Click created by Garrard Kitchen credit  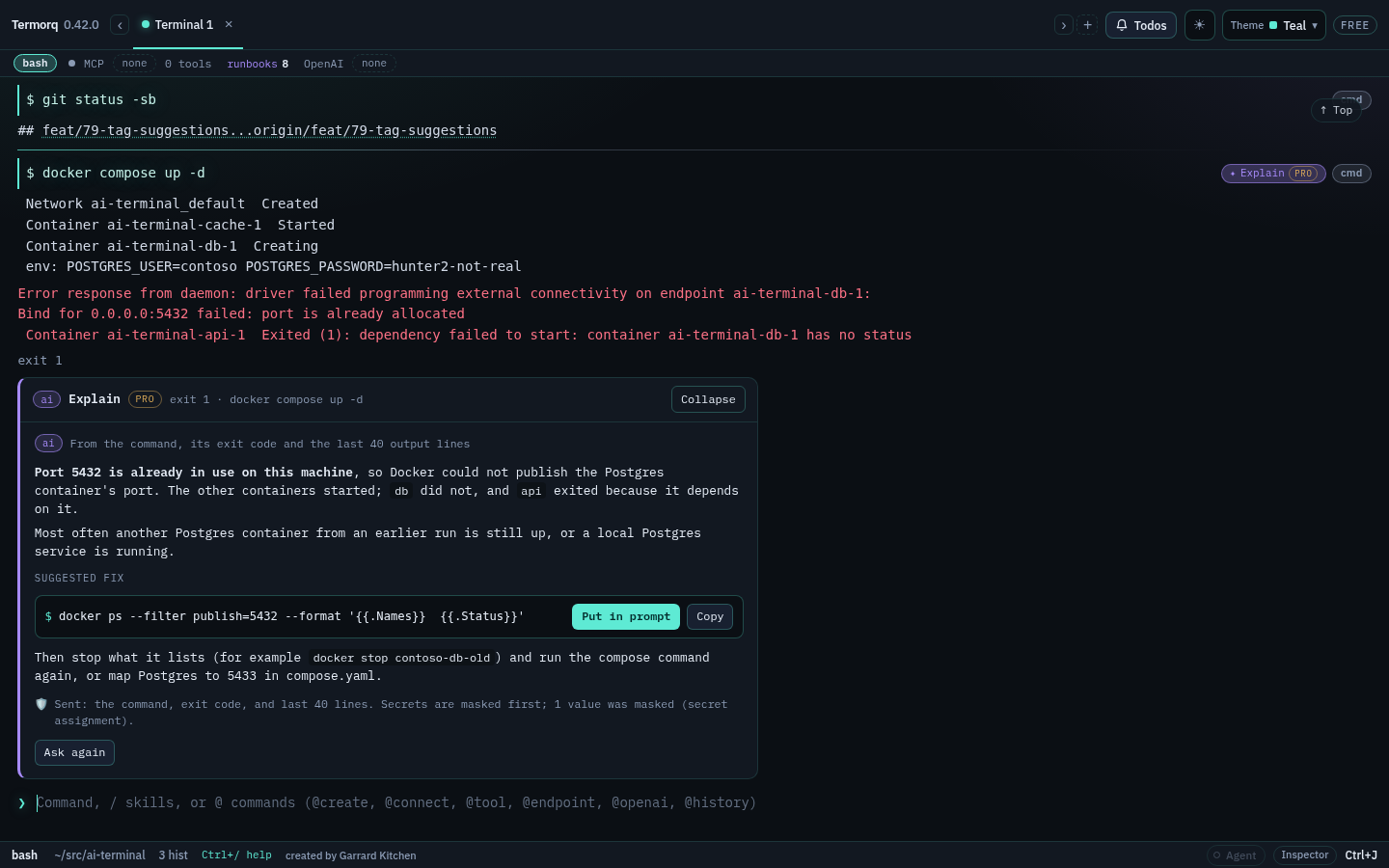point(351,855)
